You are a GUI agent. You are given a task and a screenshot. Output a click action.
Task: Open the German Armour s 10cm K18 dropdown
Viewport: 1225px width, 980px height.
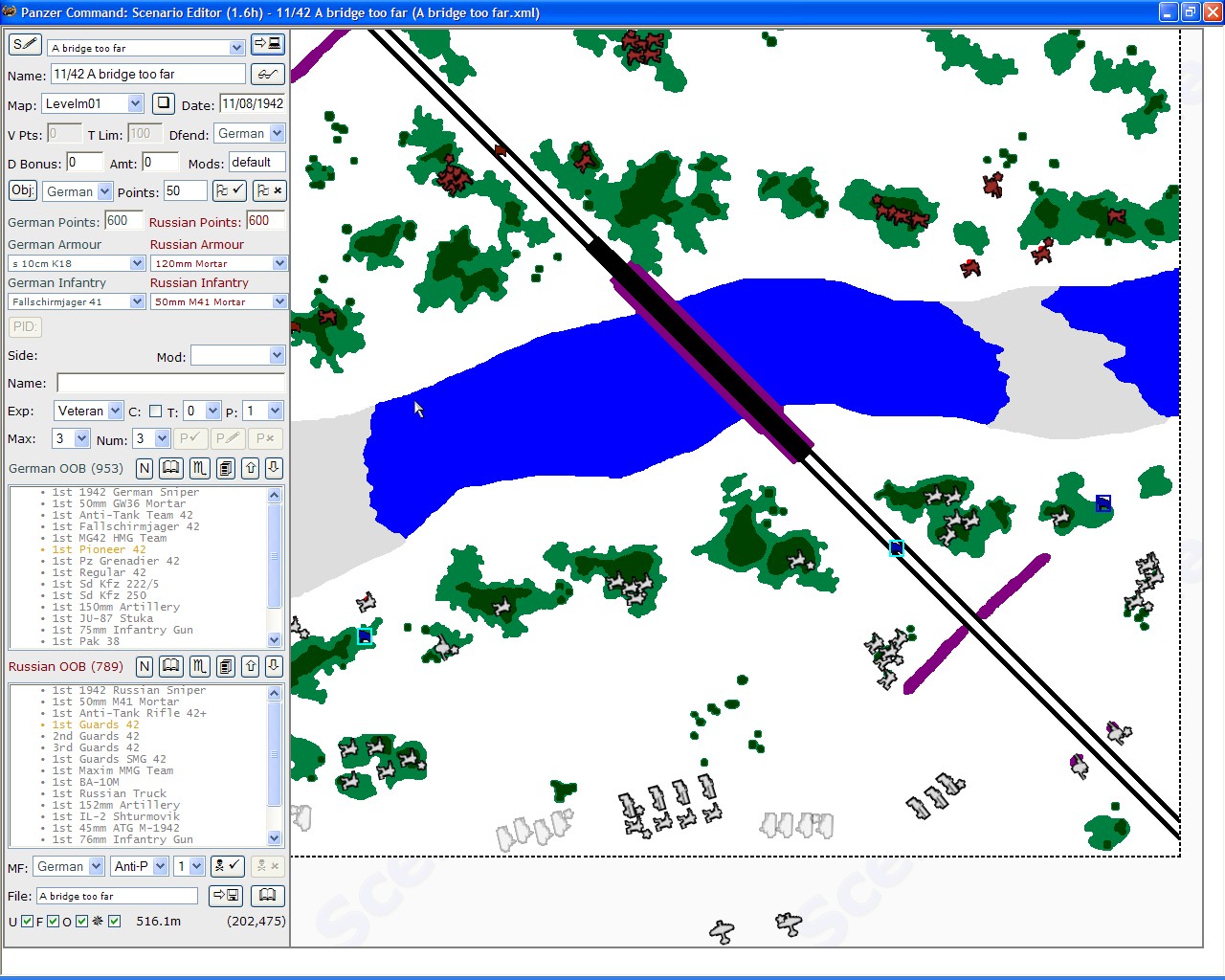pos(137,263)
